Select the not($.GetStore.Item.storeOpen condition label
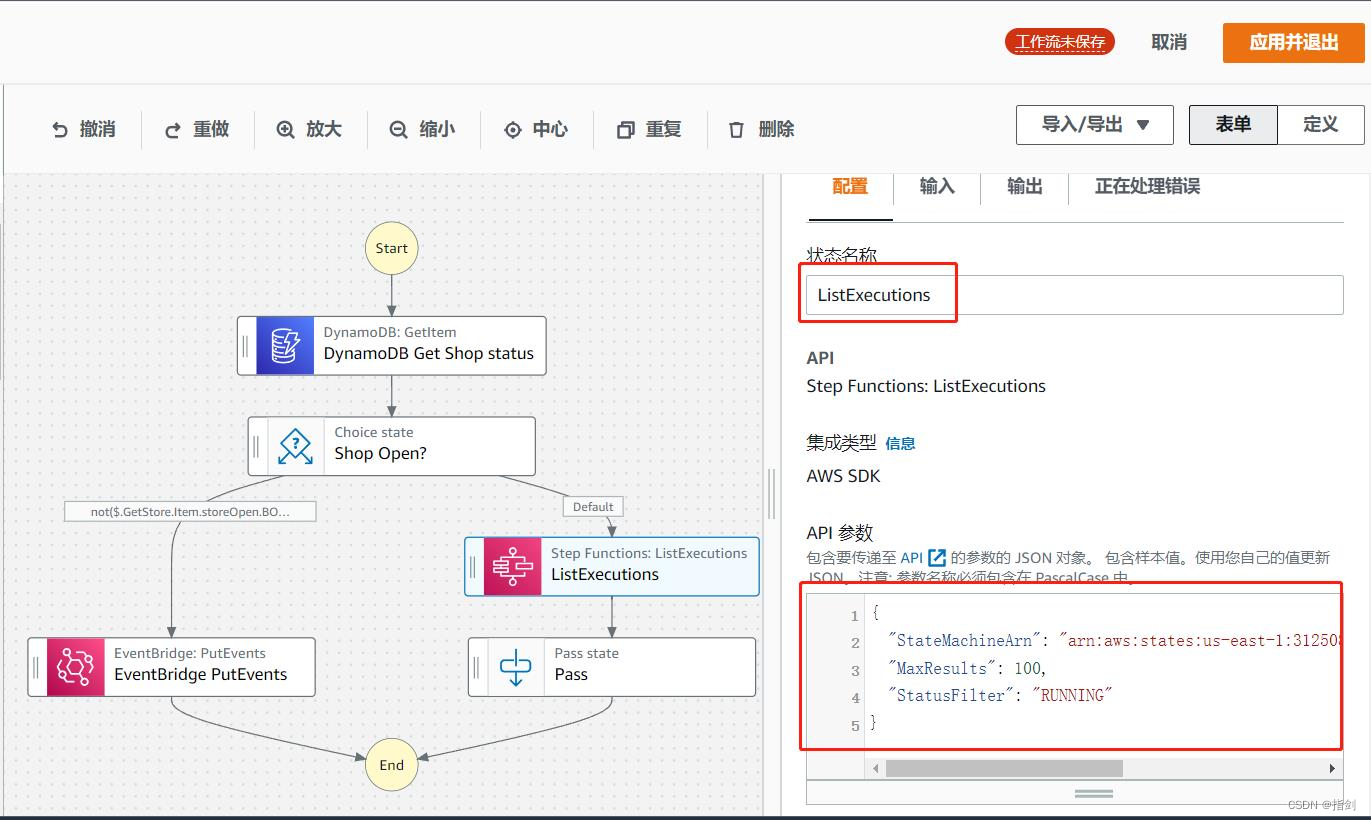The width and height of the screenshot is (1371, 820). 190,511
